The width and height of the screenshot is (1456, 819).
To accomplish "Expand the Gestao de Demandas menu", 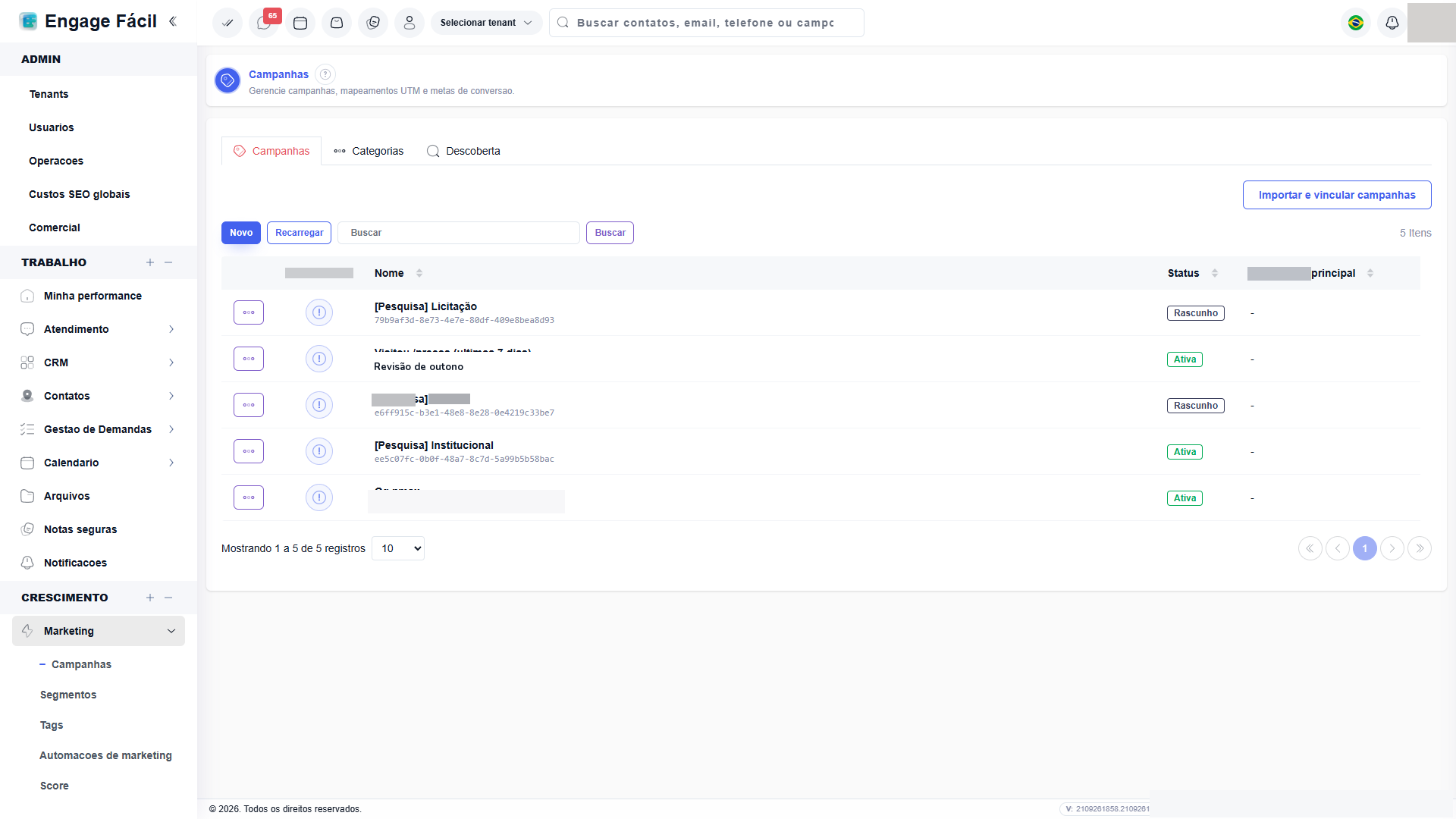I will [99, 429].
